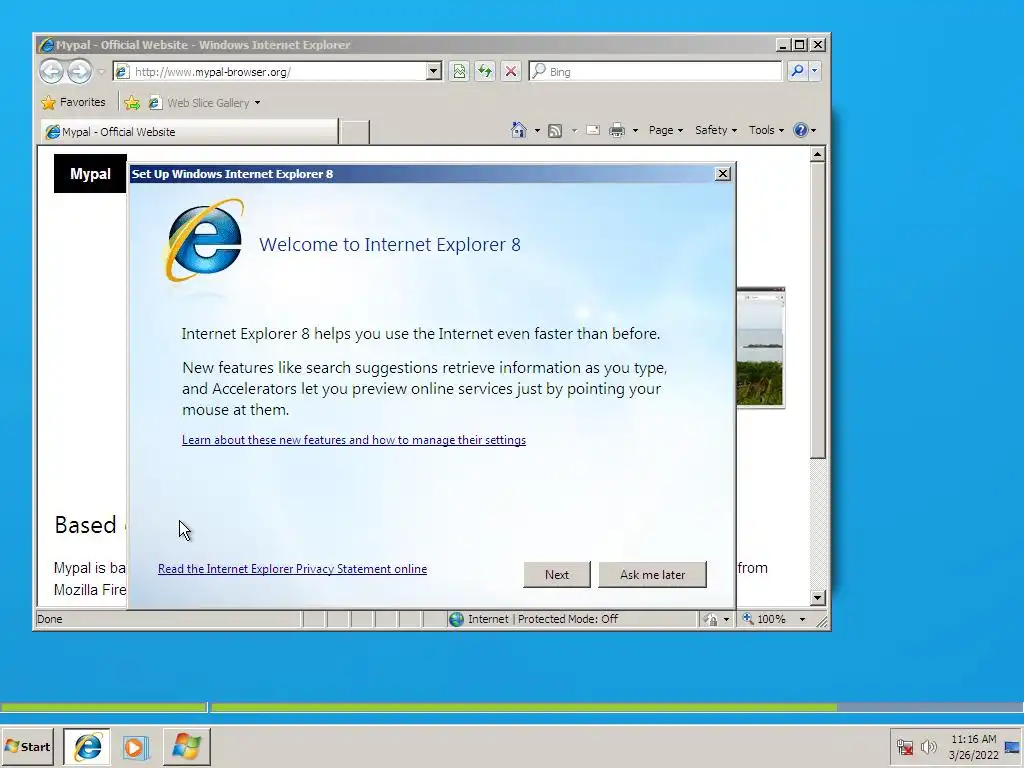Viewport: 1024px width, 768px height.
Task: Click the Bing search box
Action: 655,72
